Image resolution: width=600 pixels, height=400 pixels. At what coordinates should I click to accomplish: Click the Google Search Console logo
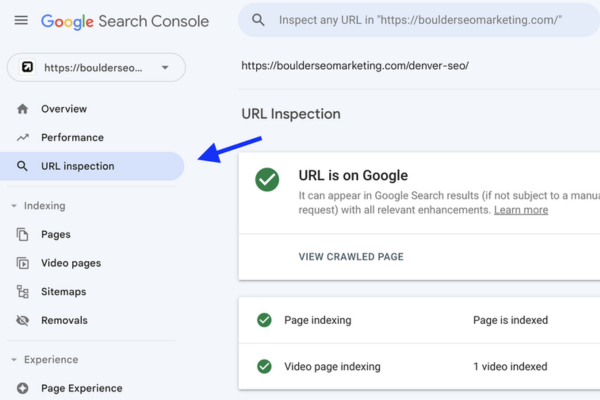(x=125, y=21)
